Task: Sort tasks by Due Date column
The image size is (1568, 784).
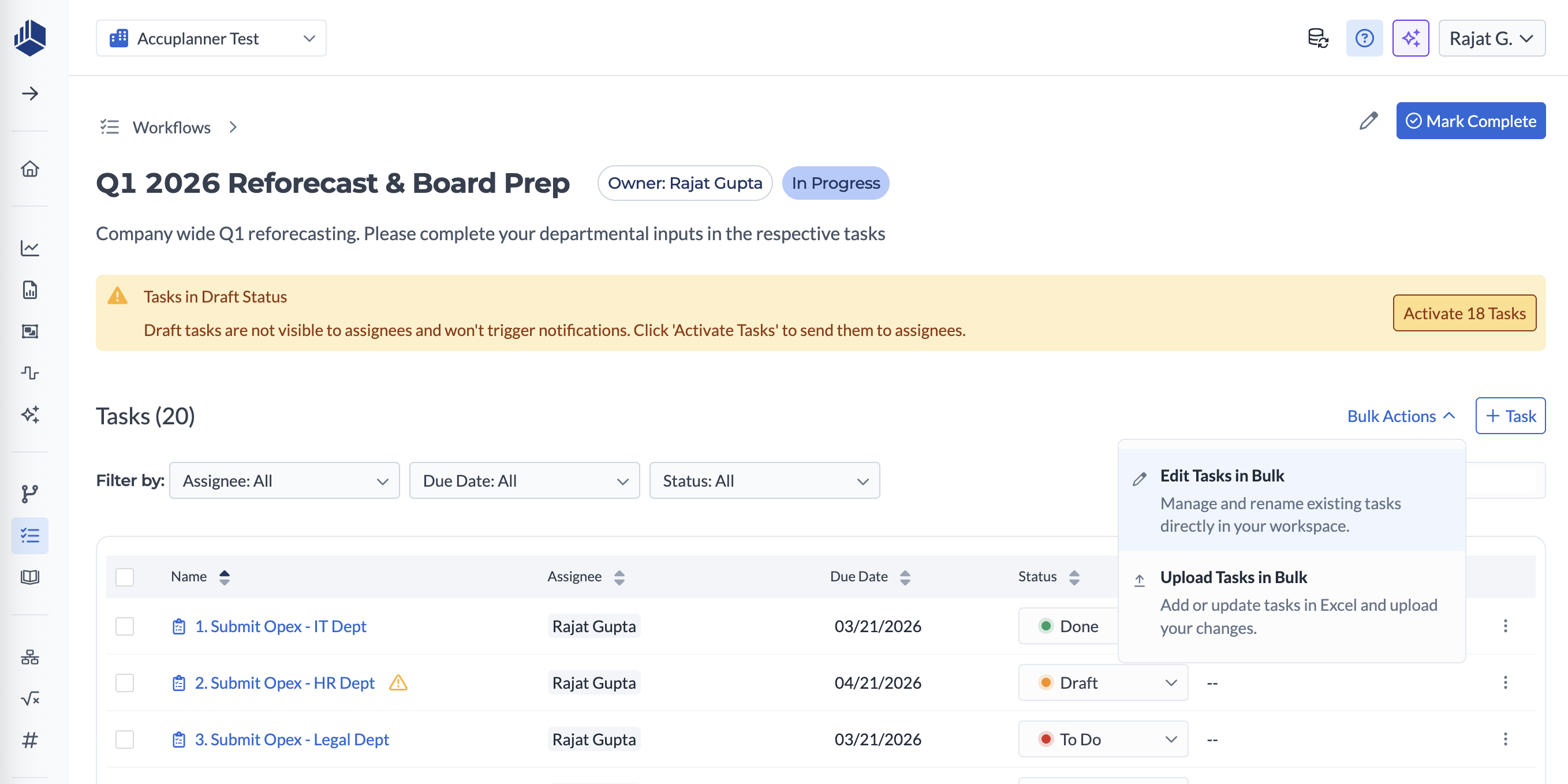Action: (905, 577)
